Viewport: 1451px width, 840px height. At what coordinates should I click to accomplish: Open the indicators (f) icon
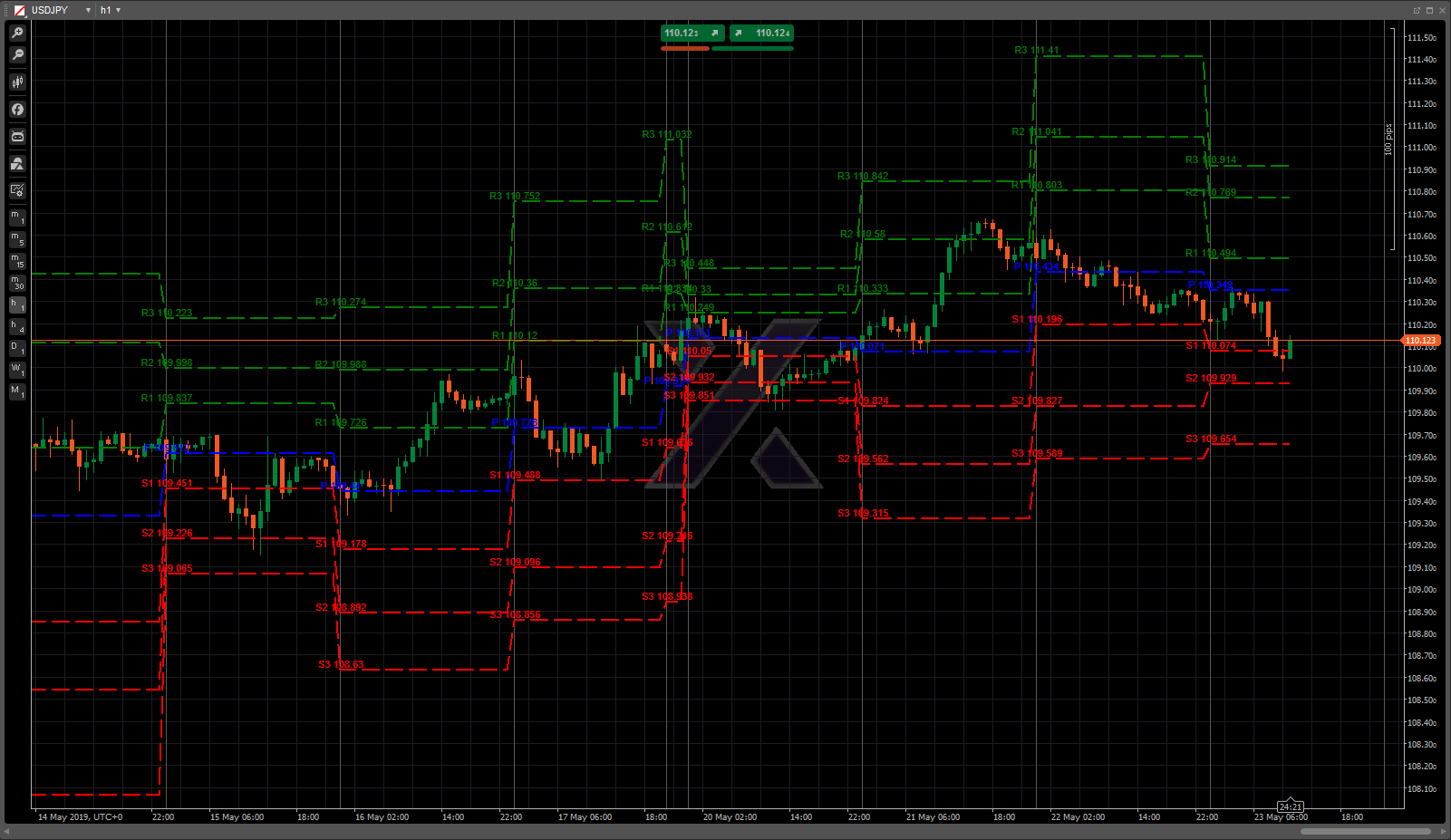click(x=17, y=110)
